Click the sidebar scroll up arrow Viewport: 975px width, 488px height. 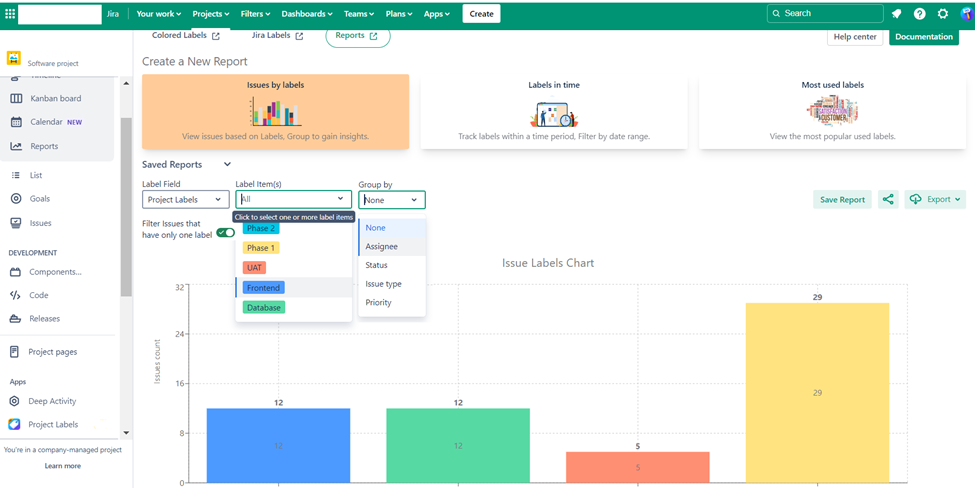point(126,83)
